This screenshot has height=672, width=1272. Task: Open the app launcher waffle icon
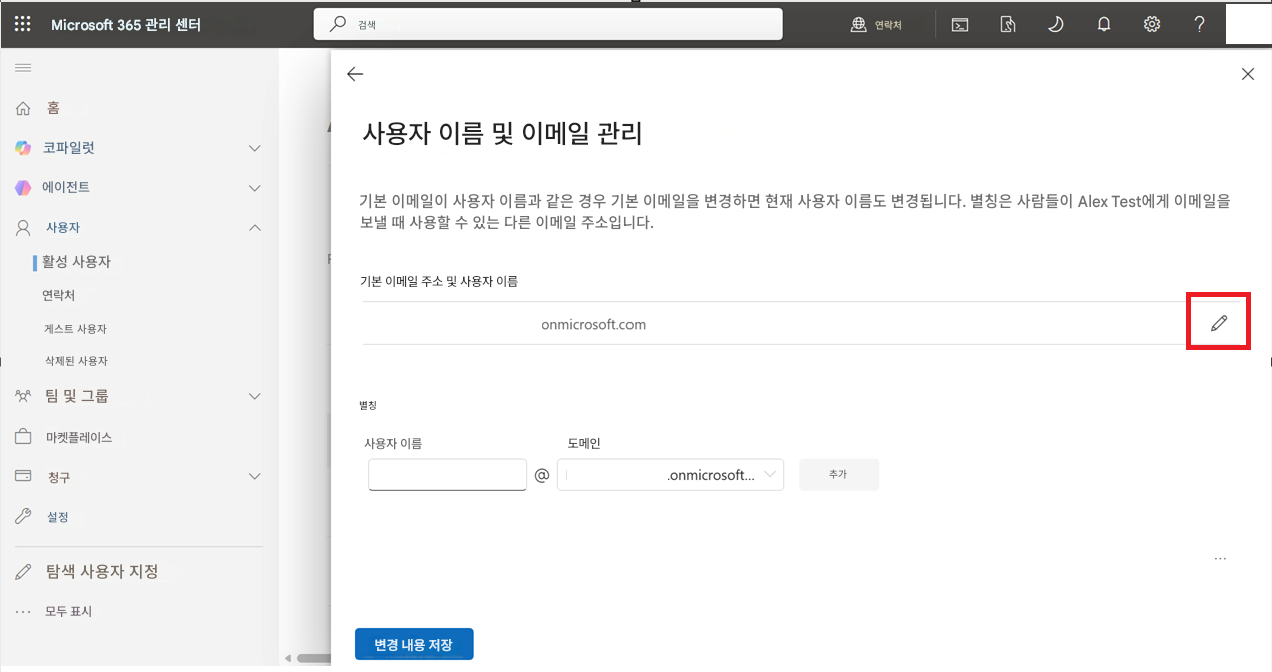tap(23, 24)
